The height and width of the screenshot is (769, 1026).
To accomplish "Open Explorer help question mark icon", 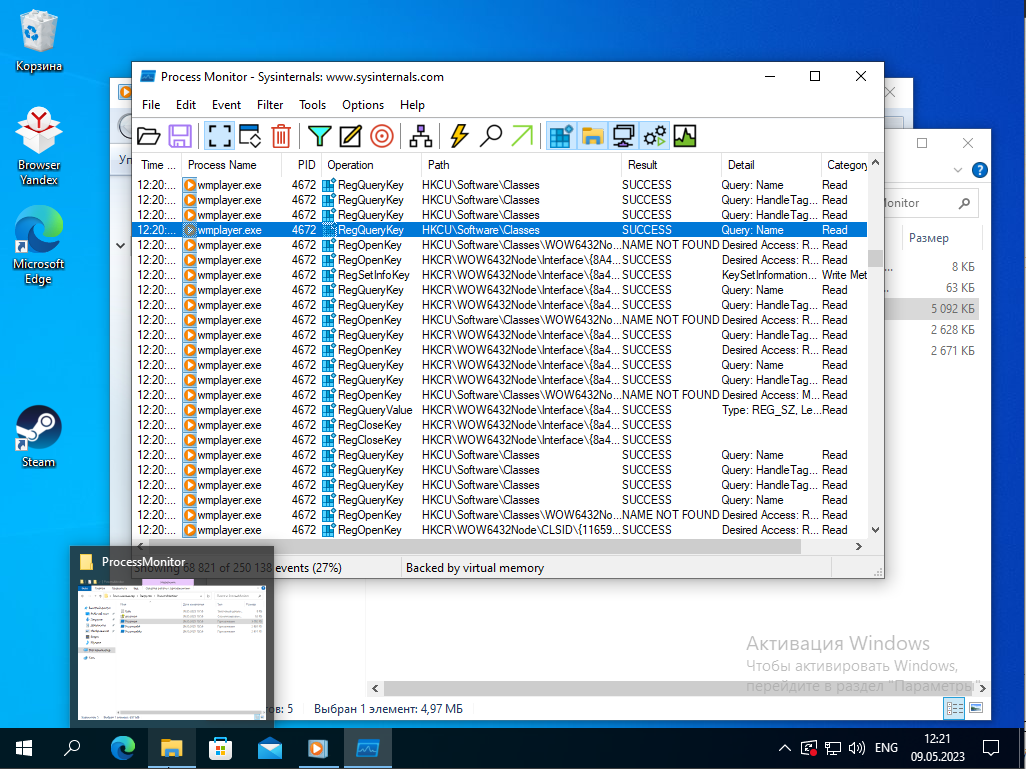I will click(980, 170).
